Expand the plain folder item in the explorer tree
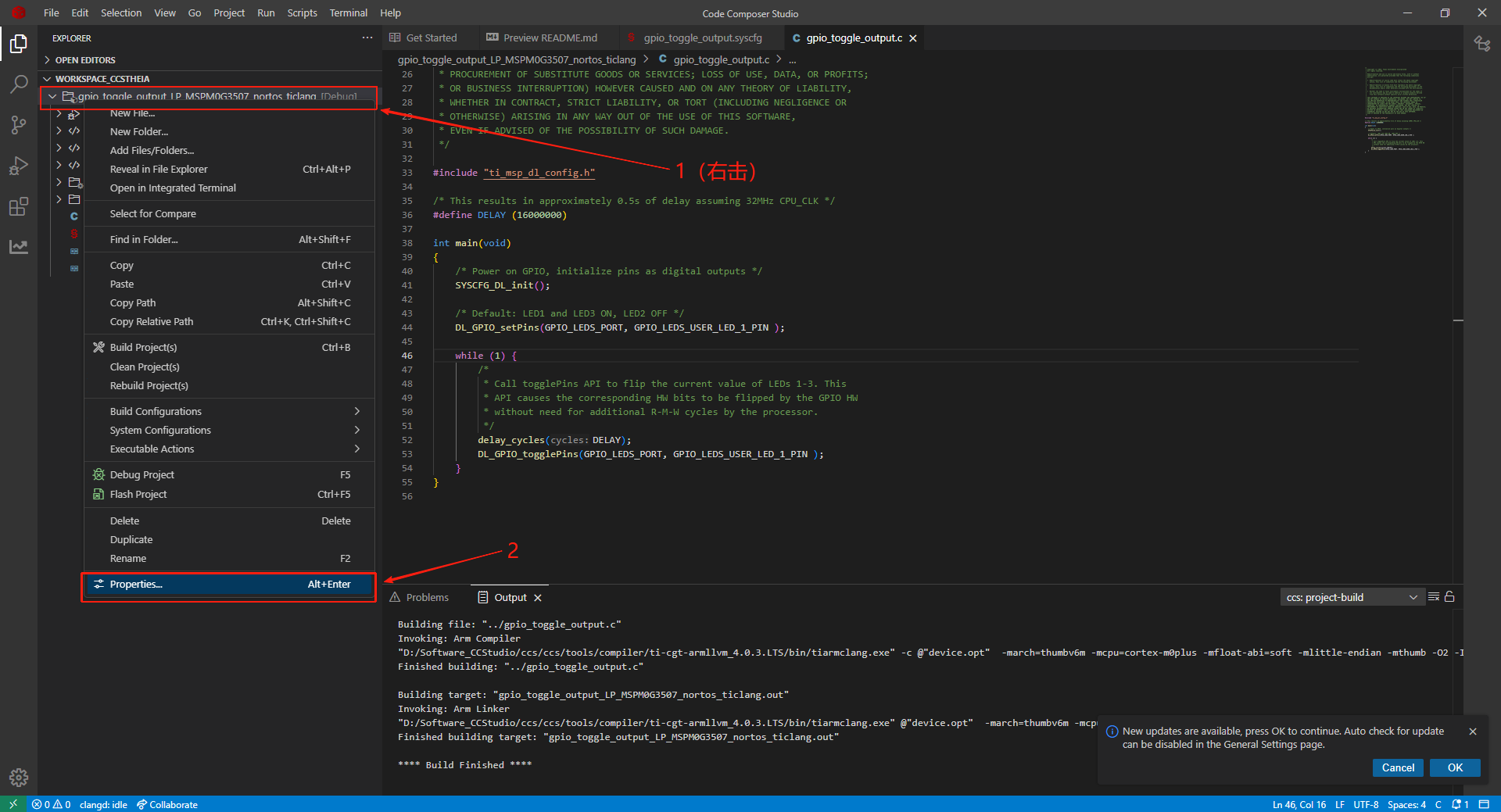Image resolution: width=1501 pixels, height=812 pixels. tap(59, 199)
